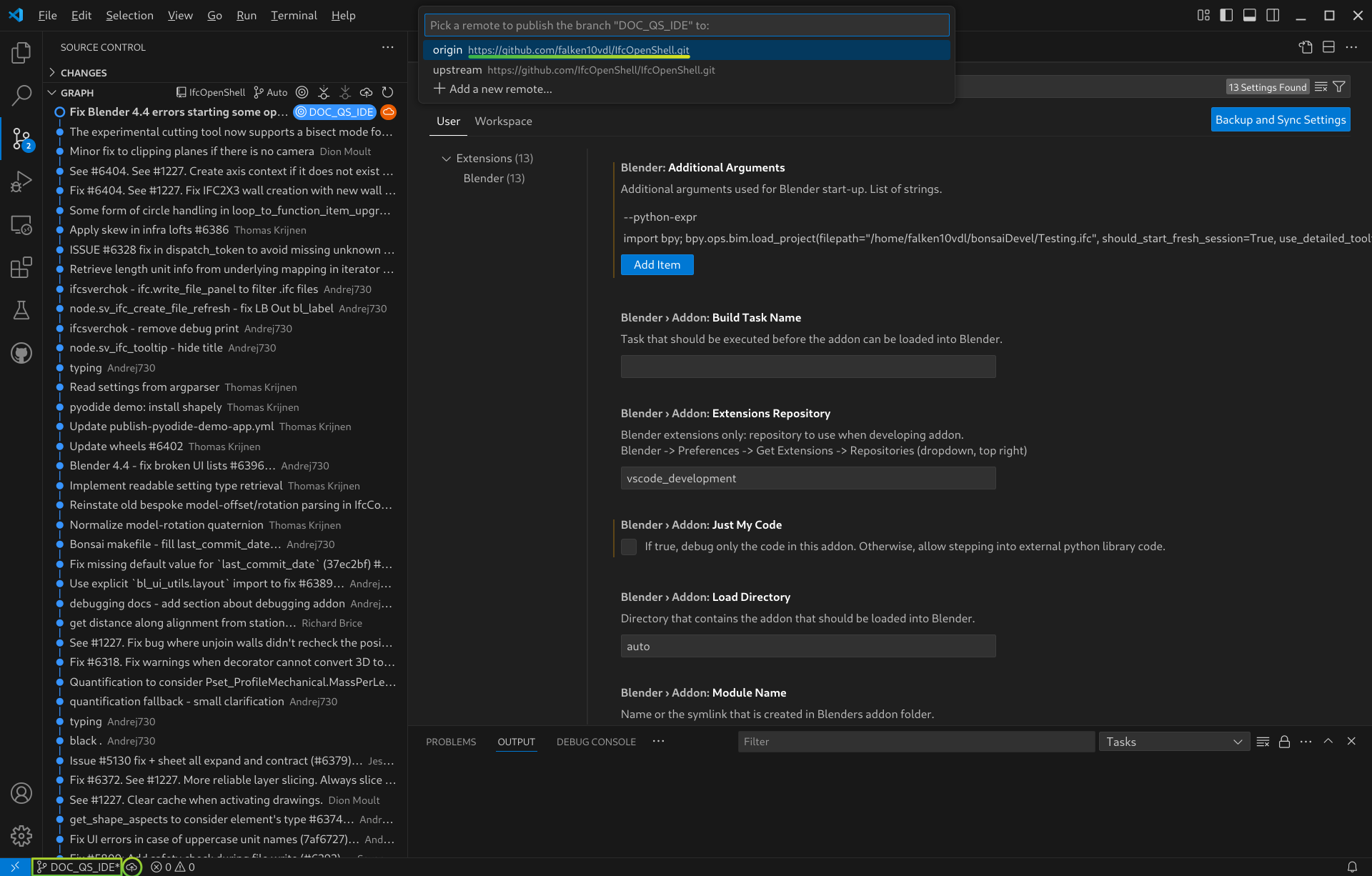Open the Terminal menu
The width and height of the screenshot is (1372, 876).
pos(294,15)
